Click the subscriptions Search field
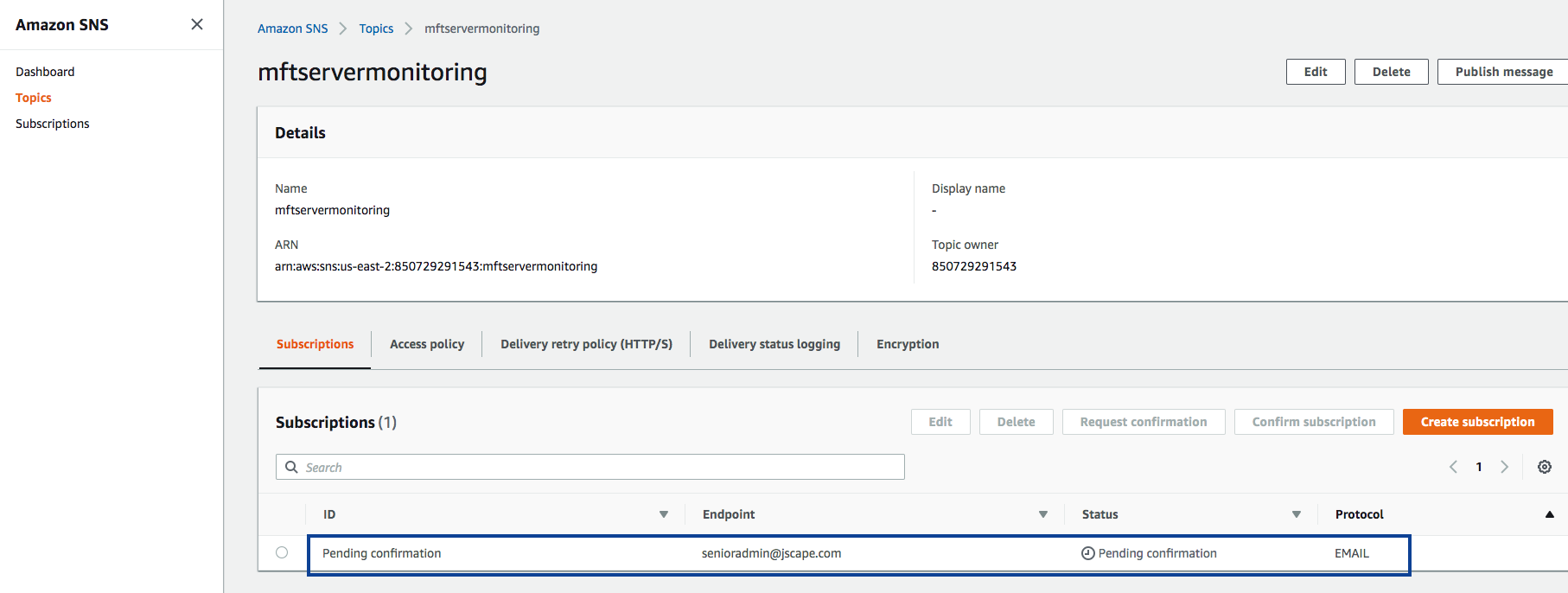 [x=596, y=467]
